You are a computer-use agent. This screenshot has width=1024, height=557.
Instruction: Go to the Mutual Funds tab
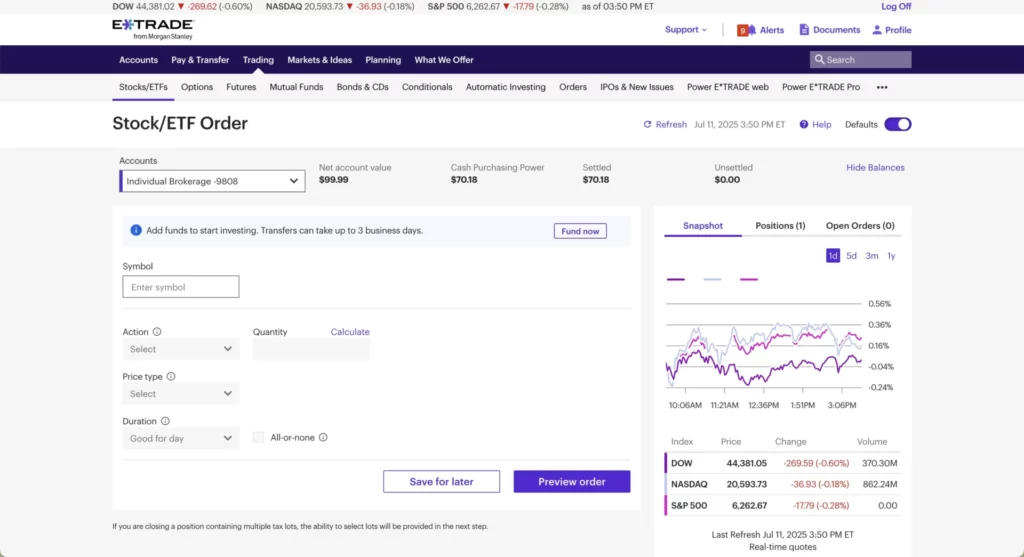[x=296, y=87]
